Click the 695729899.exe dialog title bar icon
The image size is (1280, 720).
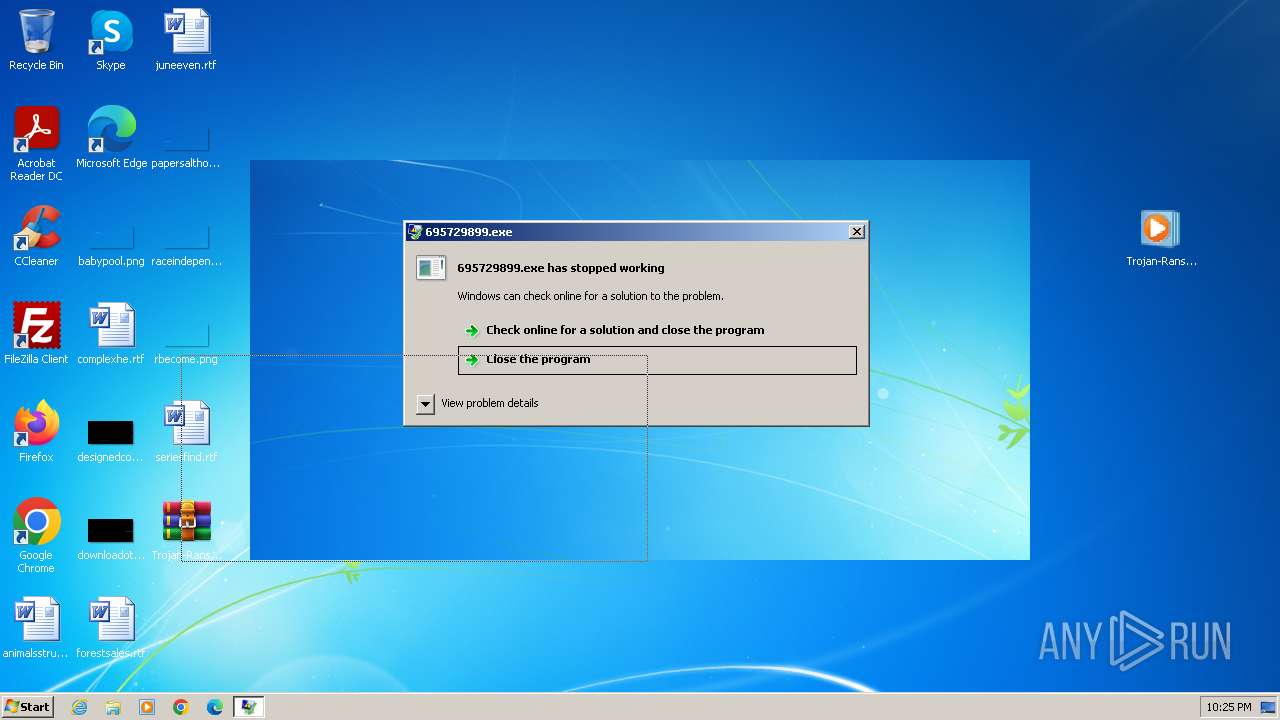(x=415, y=232)
